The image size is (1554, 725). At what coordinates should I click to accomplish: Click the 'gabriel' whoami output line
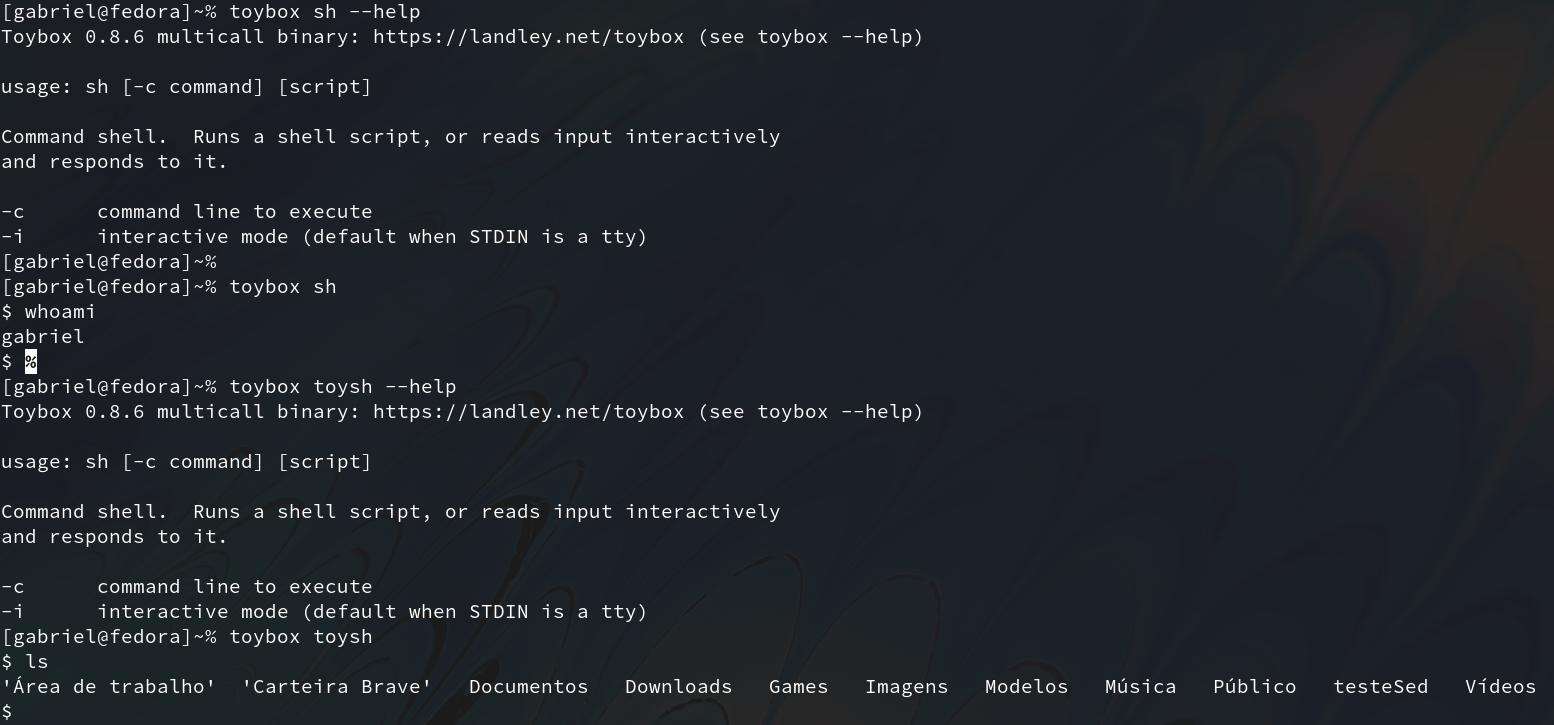43,336
